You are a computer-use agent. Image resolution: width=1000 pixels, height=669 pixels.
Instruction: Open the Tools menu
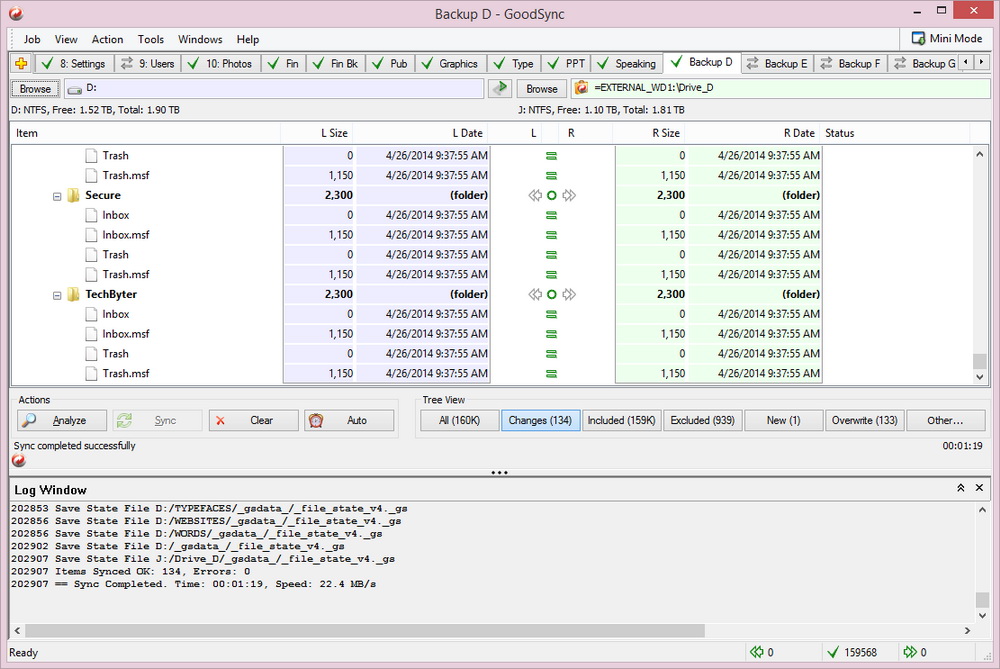[151, 39]
